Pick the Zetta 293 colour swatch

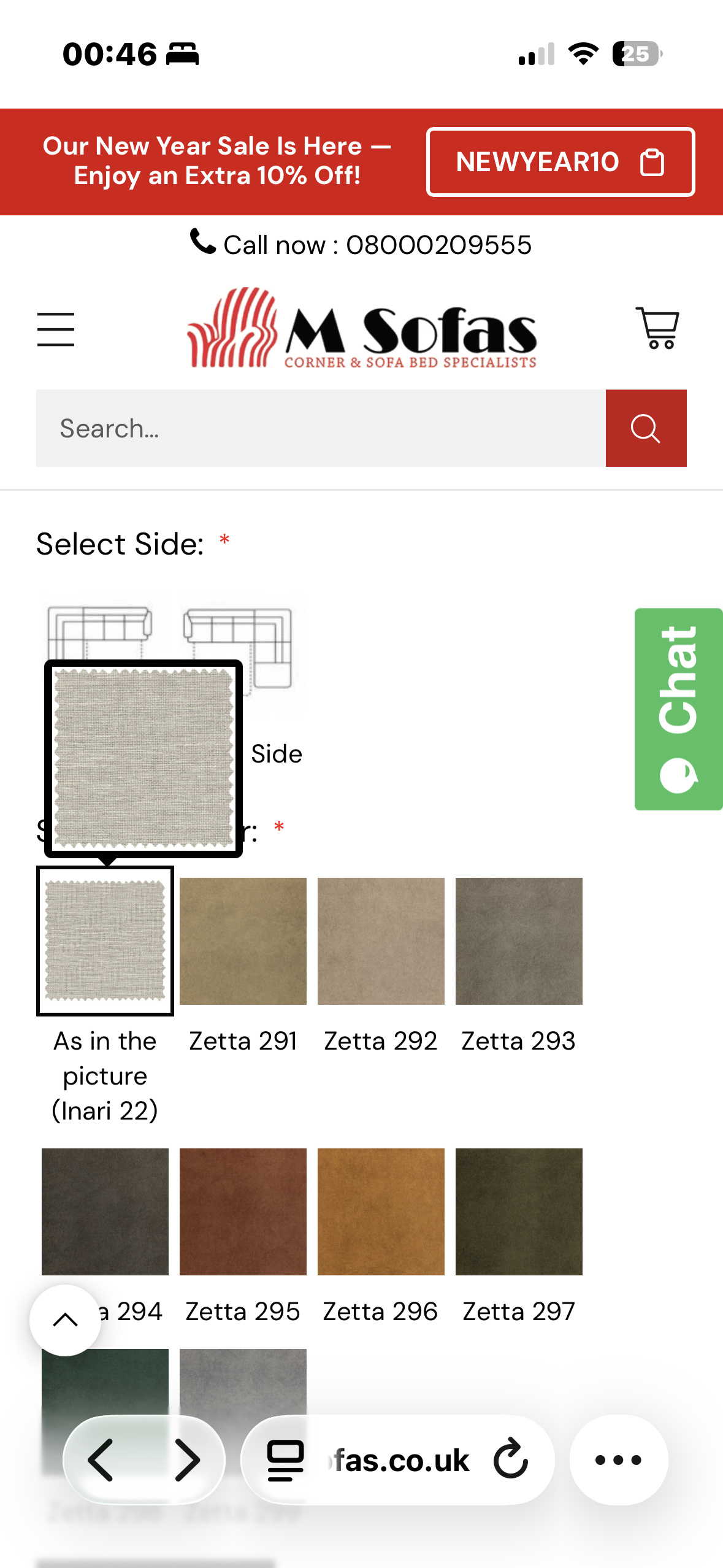[x=519, y=941]
